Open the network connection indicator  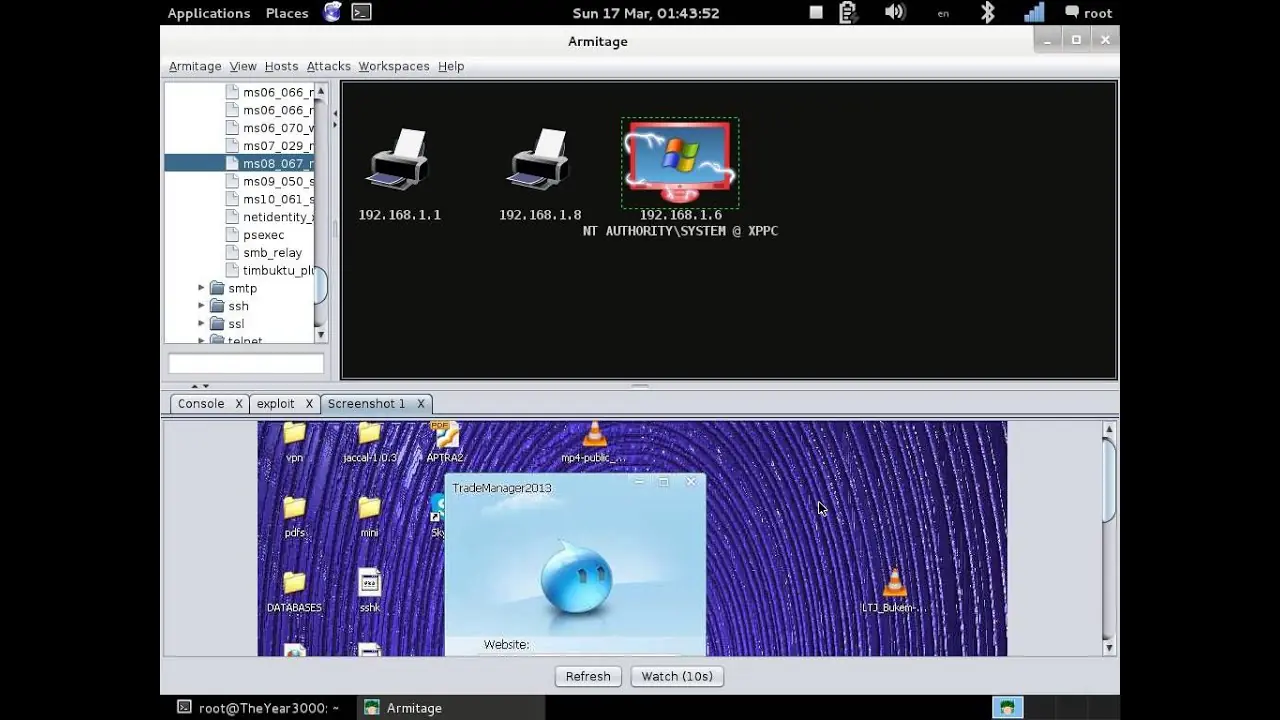1034,13
